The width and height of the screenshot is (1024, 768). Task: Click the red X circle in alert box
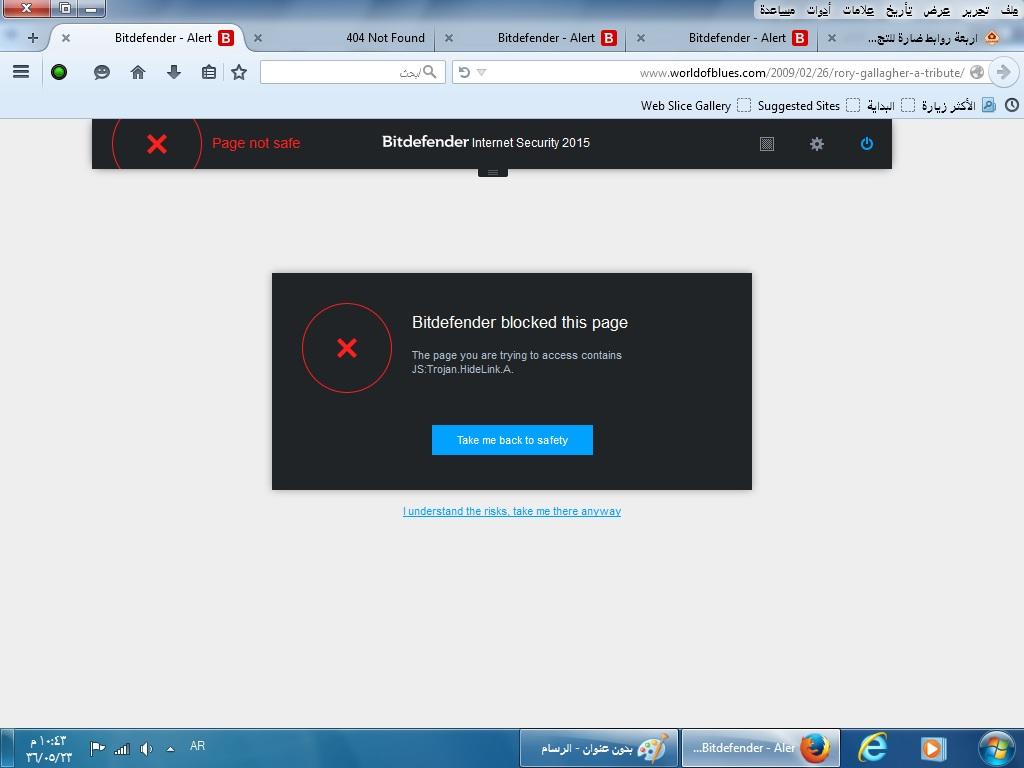347,347
